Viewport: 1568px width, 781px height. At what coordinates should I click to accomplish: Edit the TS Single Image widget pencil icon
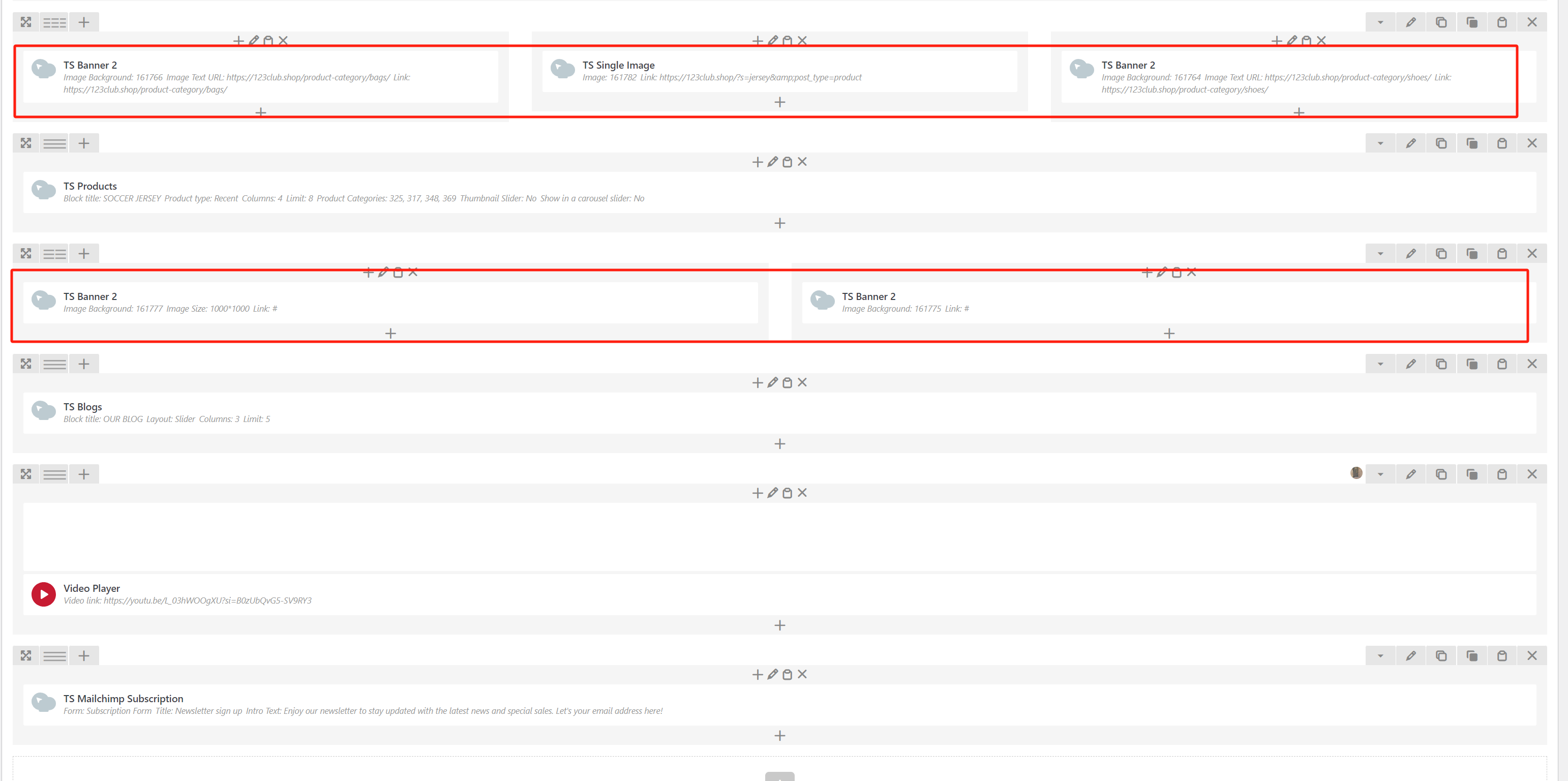coord(772,40)
